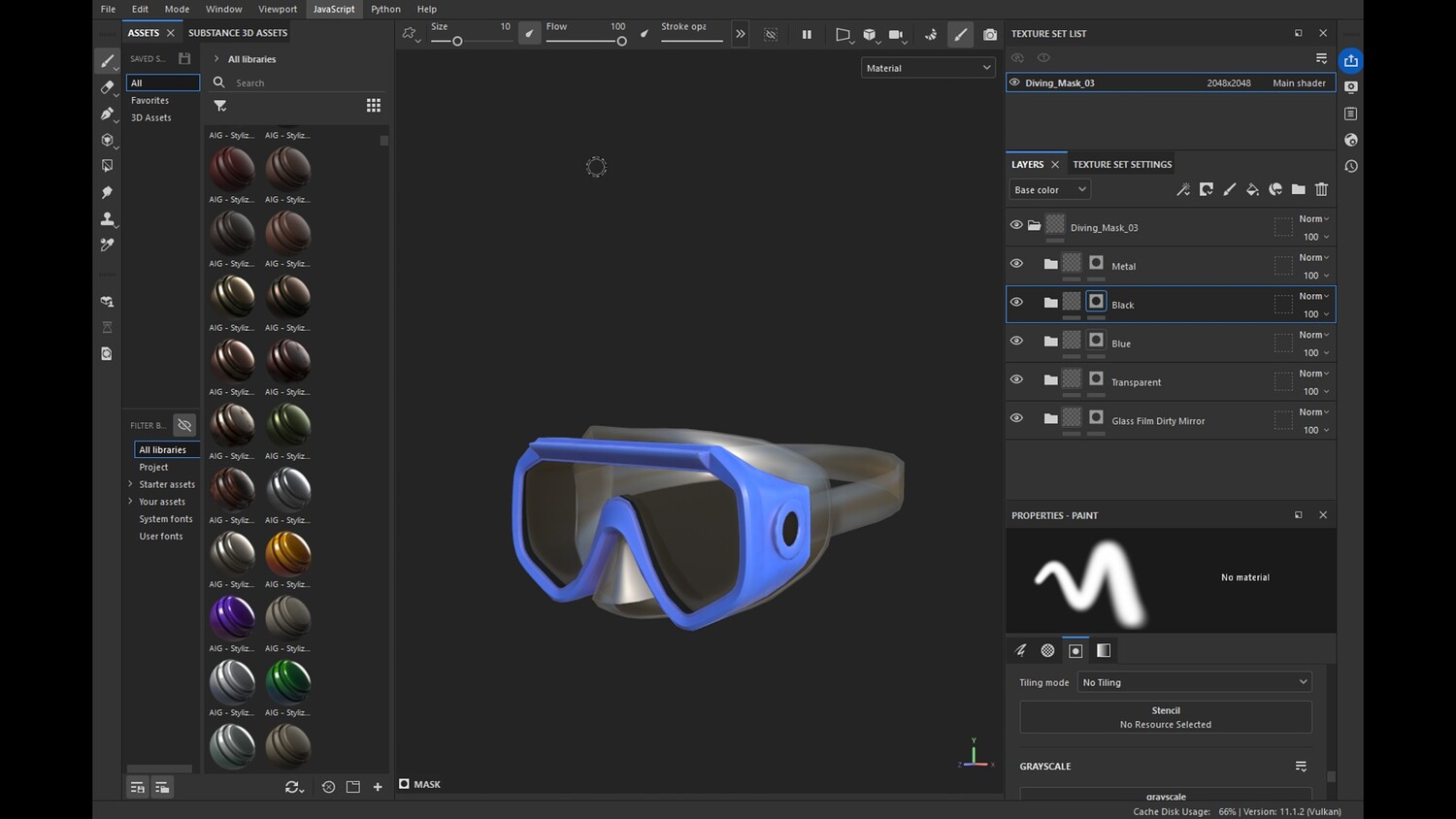Image resolution: width=1456 pixels, height=819 pixels.
Task: Select the Clone stamp tool
Action: (107, 219)
